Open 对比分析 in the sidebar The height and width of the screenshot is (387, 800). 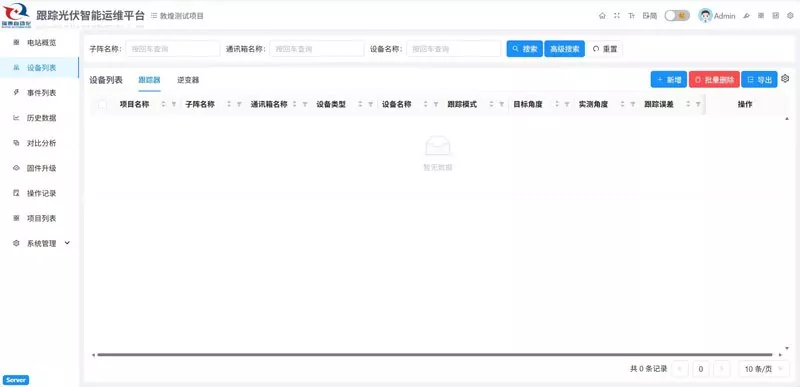(39, 143)
